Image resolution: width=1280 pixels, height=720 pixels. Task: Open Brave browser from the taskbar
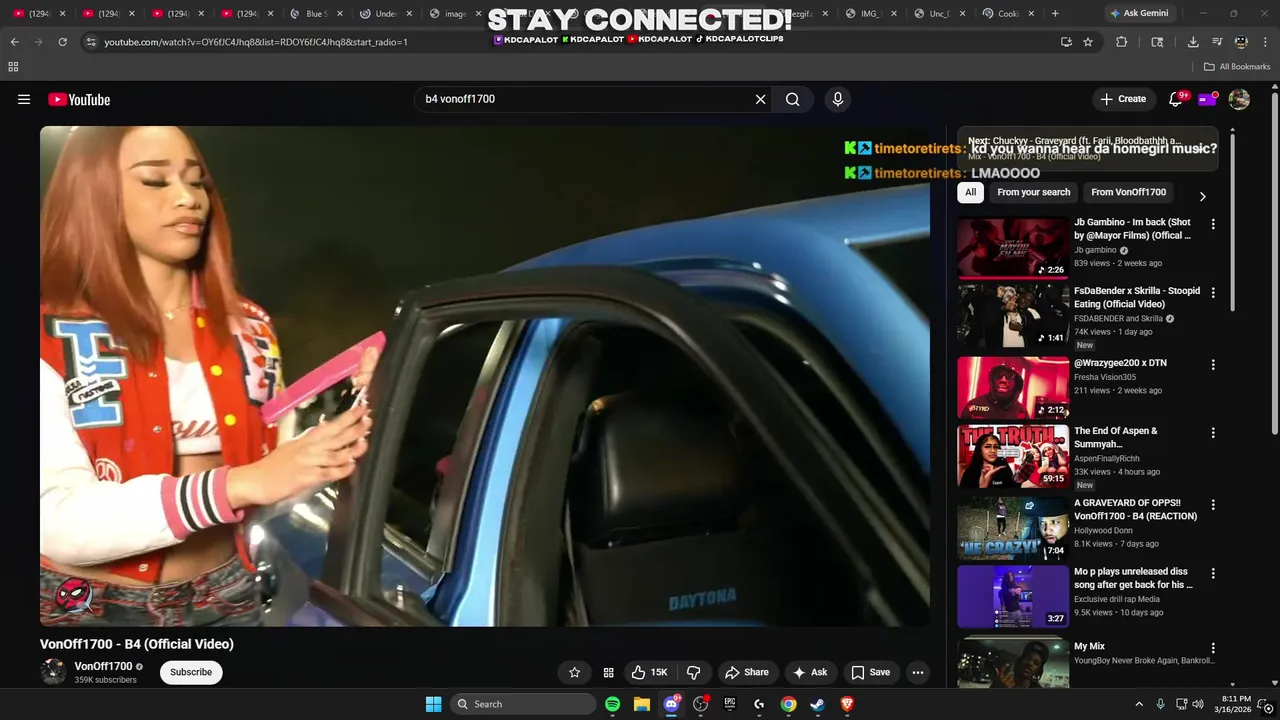847,704
